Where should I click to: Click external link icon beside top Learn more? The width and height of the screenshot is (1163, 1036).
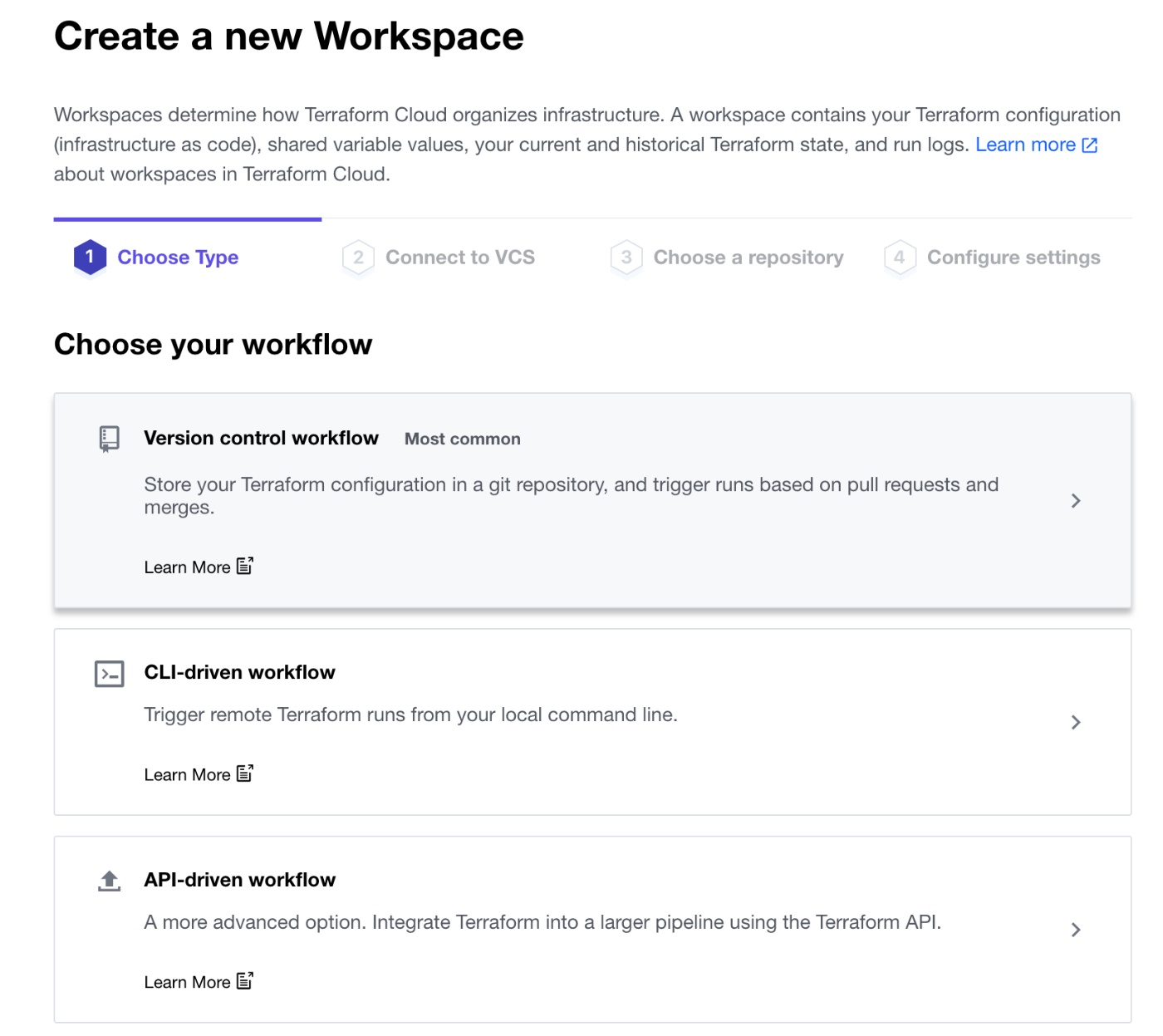(x=1090, y=145)
